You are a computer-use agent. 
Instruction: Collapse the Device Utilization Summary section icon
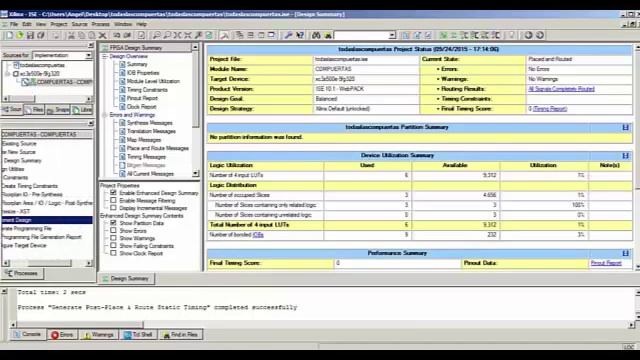tap(625, 156)
